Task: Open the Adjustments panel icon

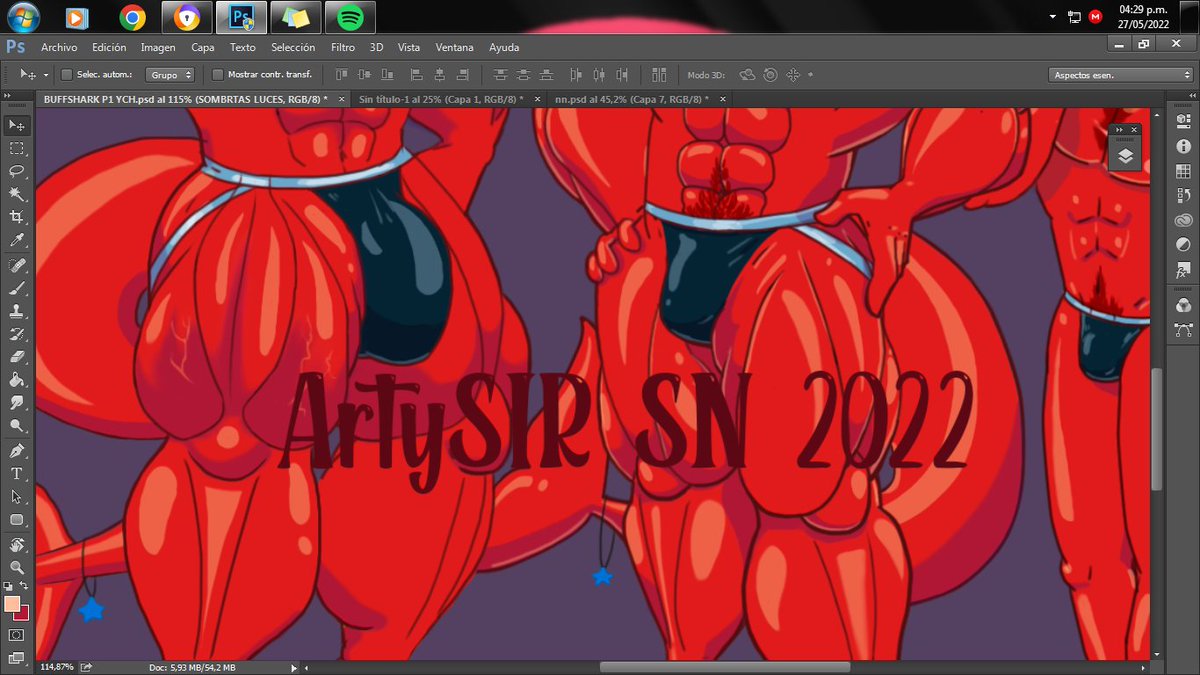Action: coord(1184,246)
